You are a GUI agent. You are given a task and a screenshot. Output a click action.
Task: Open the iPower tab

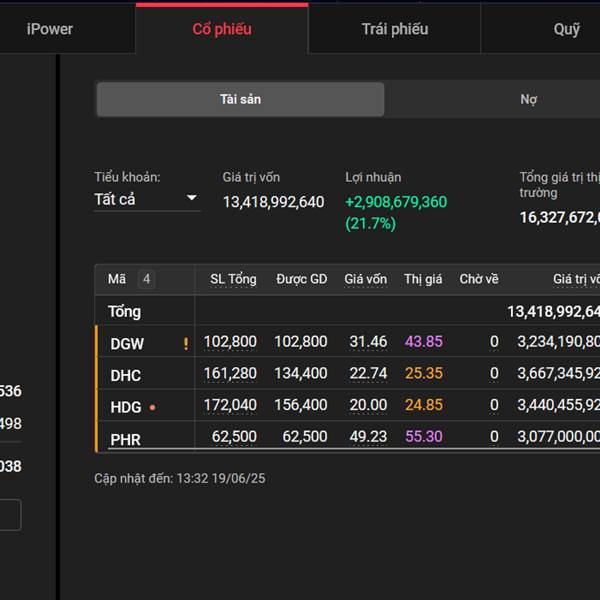point(50,29)
